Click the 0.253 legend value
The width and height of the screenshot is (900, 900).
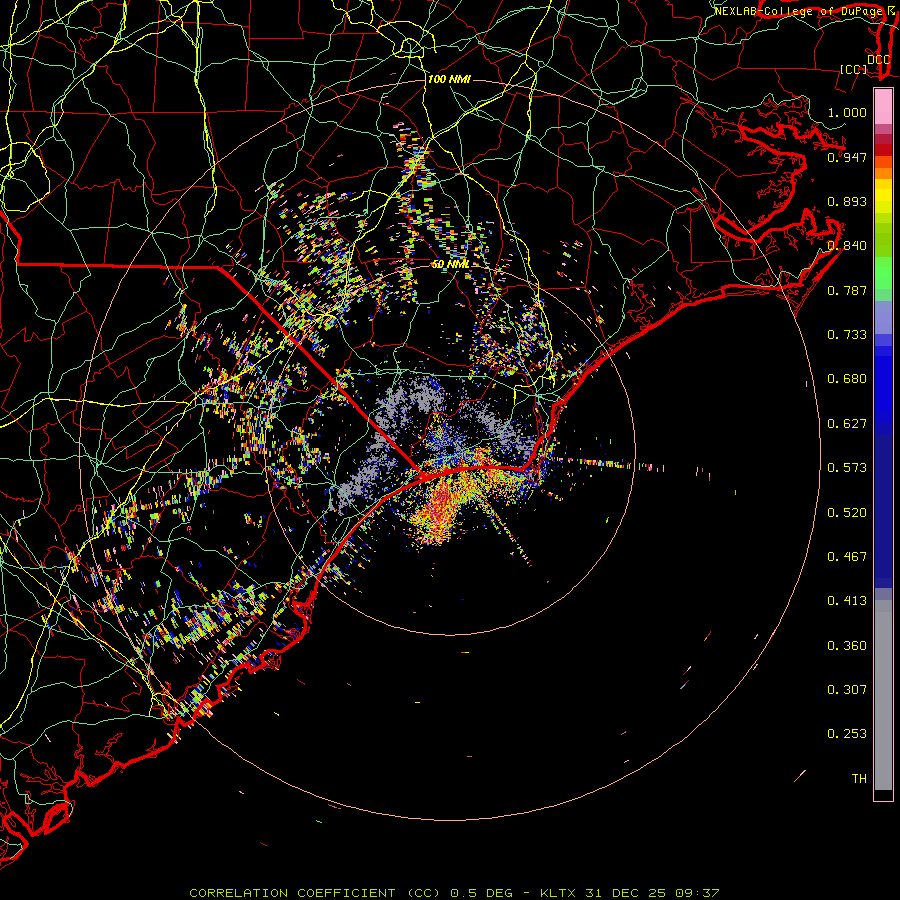coord(847,734)
